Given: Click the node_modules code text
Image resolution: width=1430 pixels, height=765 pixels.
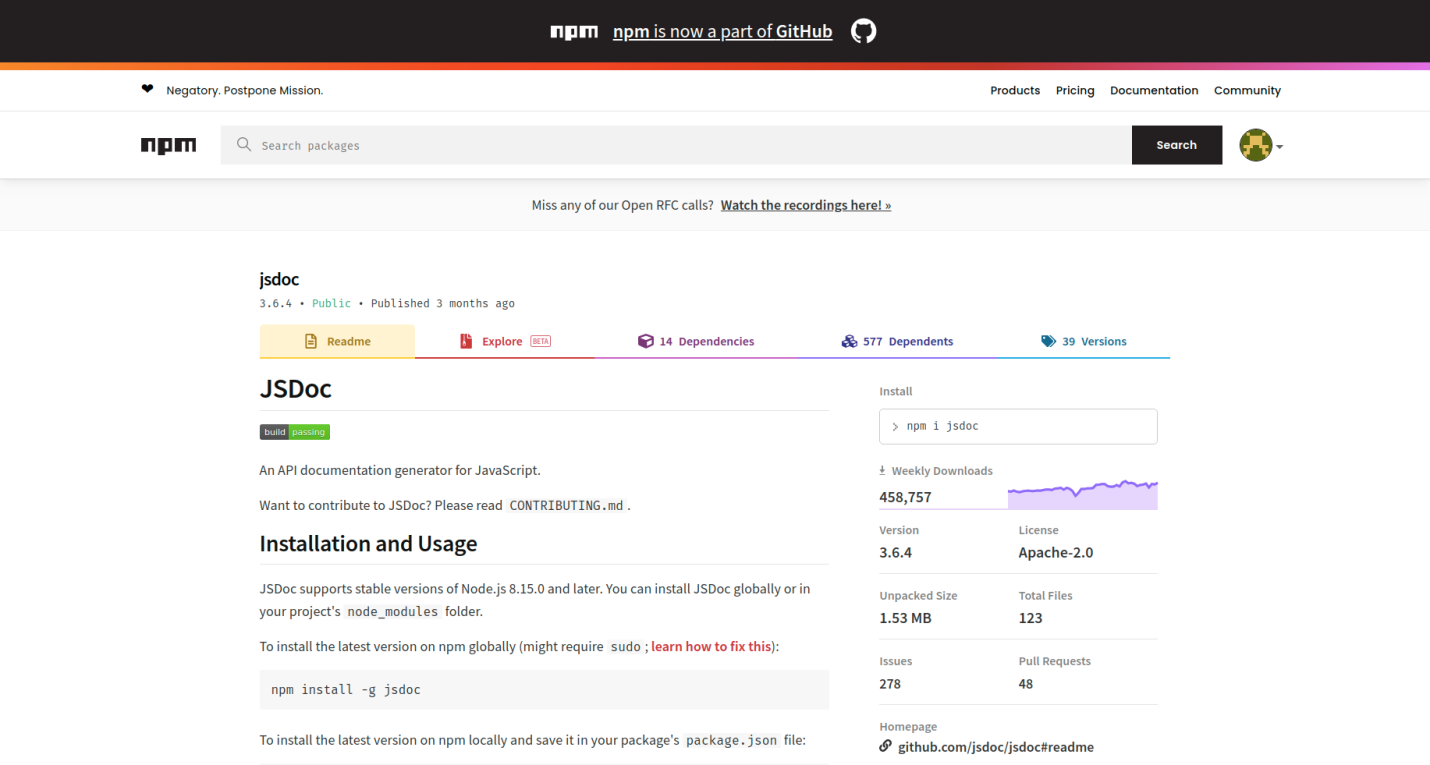Looking at the screenshot, I should 392,611.
